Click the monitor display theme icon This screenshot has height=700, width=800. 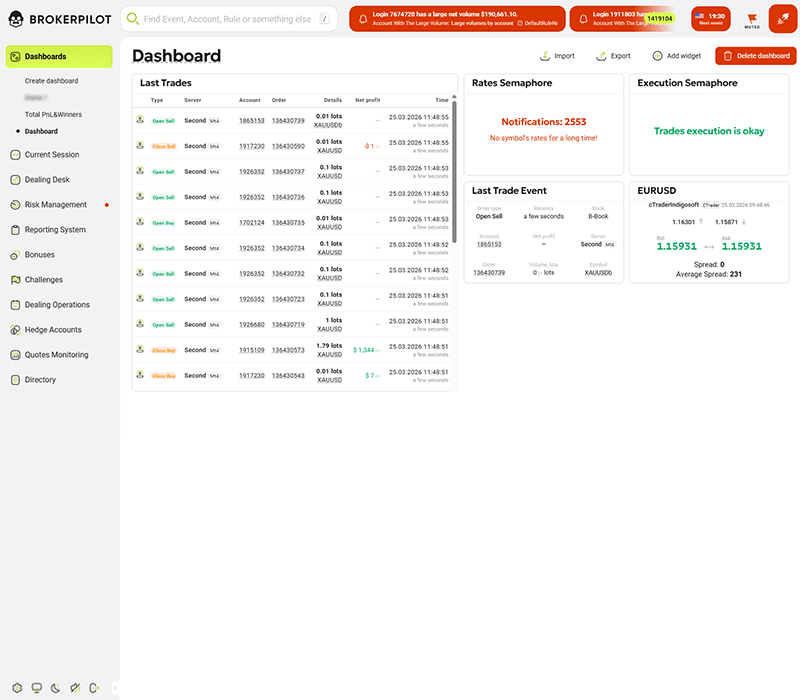[37, 688]
